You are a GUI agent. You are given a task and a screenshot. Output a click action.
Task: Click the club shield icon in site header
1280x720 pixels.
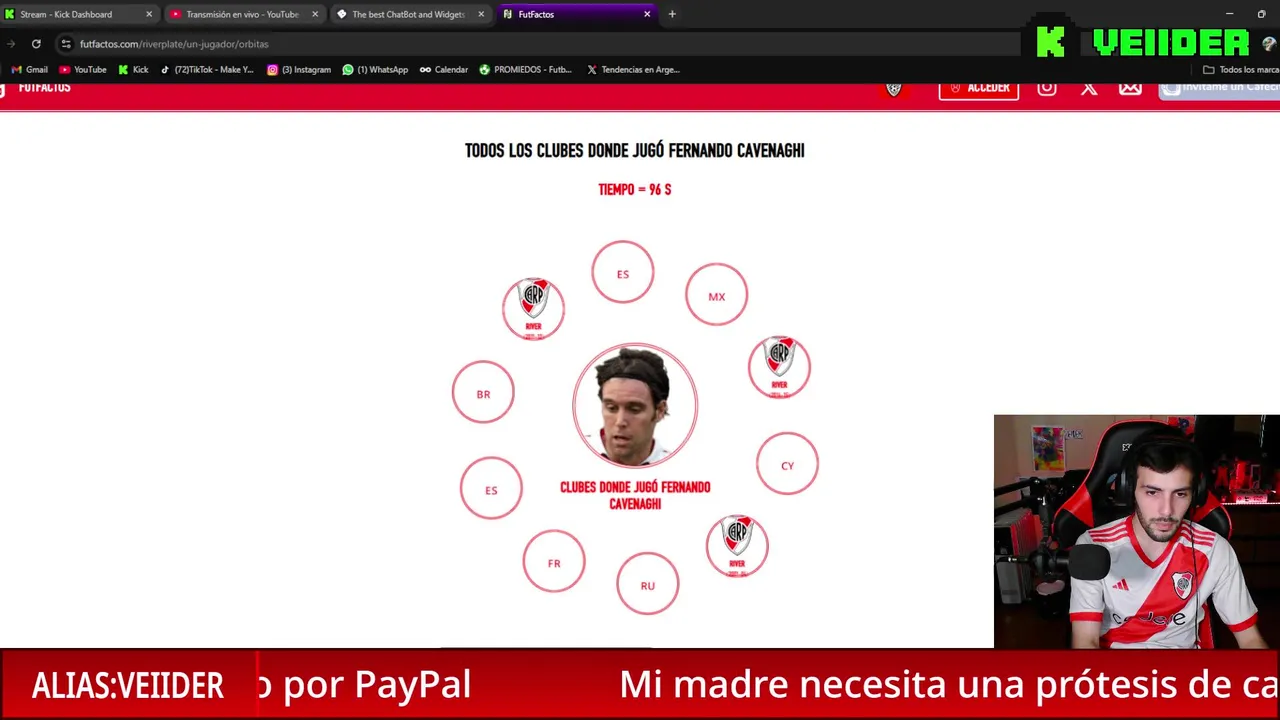(x=894, y=88)
